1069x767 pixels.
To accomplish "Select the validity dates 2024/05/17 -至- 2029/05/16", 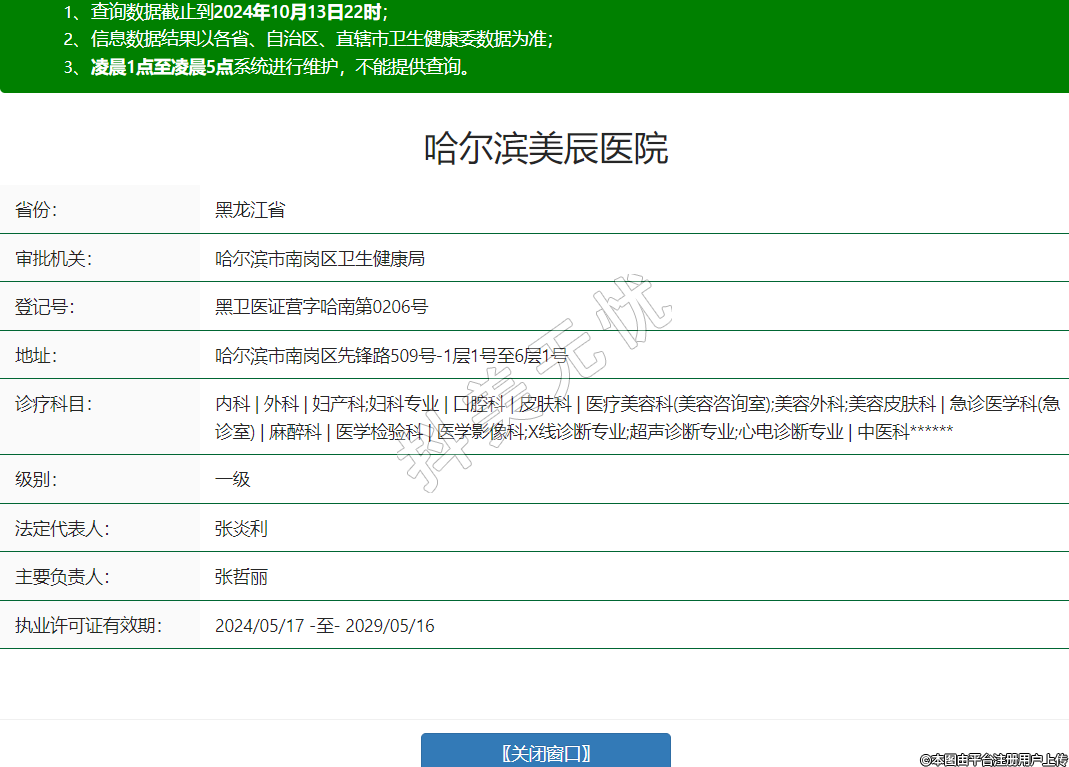I will tap(325, 626).
